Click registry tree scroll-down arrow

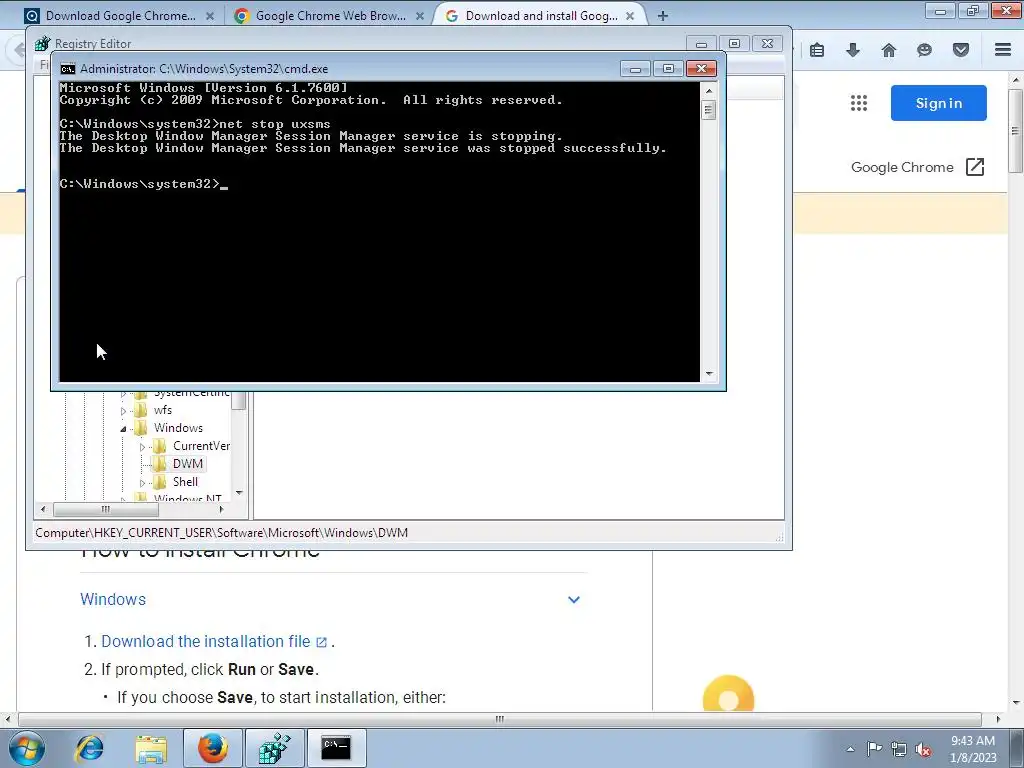coord(239,493)
